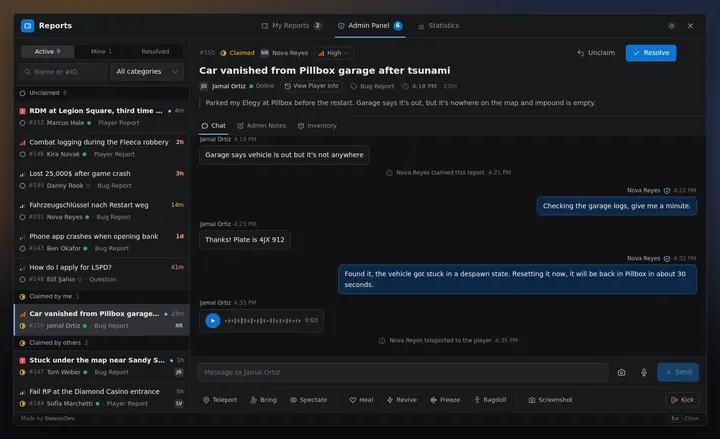Select the Active filter tab
The width and height of the screenshot is (720, 439).
click(47, 51)
